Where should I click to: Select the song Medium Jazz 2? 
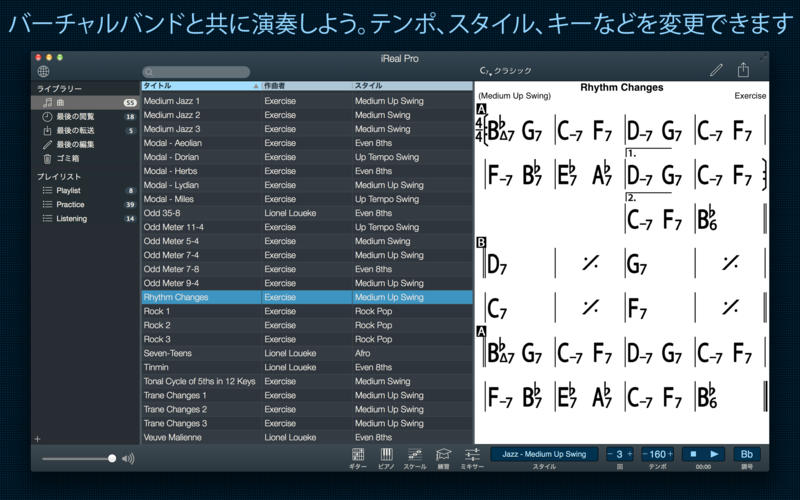307,115
